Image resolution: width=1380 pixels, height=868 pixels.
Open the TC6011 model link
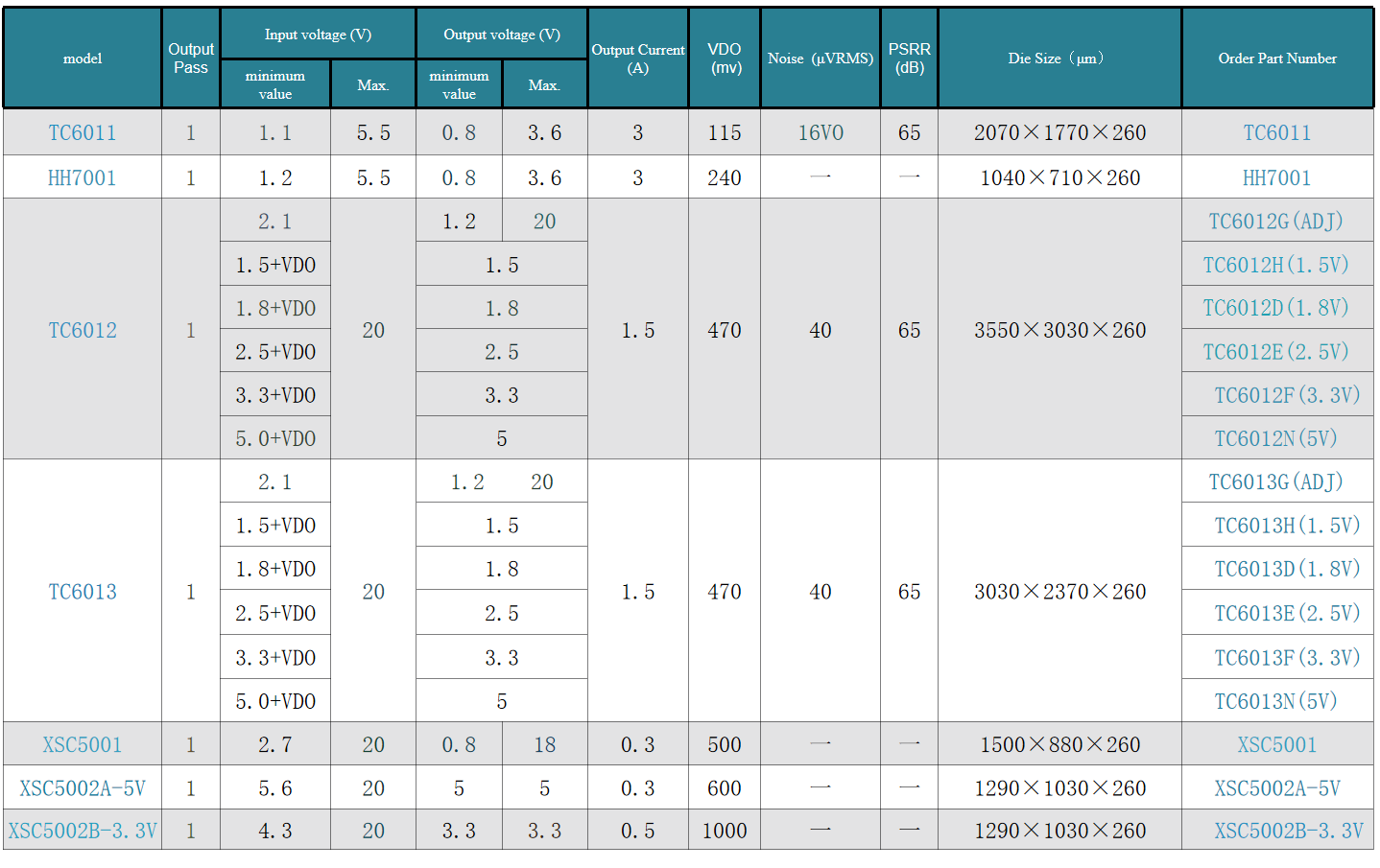click(x=83, y=133)
